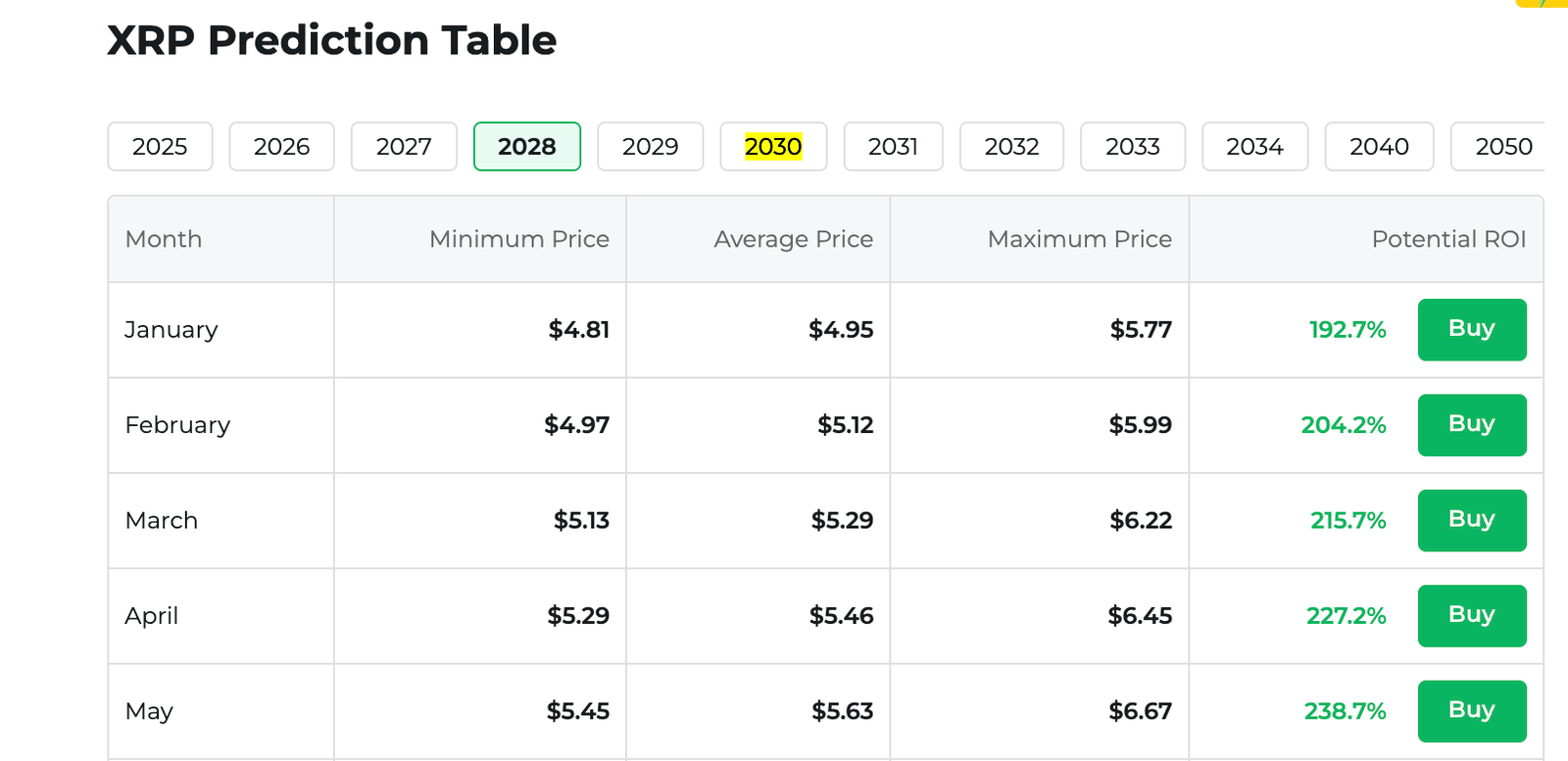
Task: Click Buy next to January's 192.7% ROI
Action: (1471, 330)
